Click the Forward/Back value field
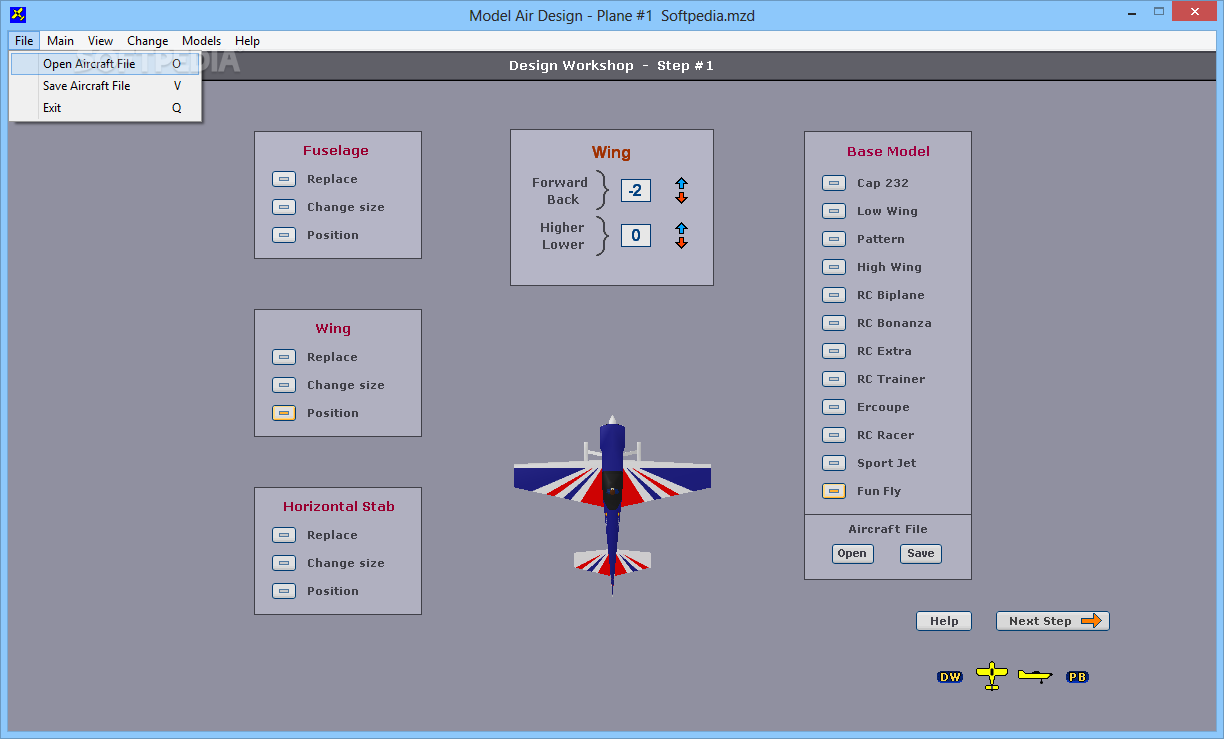 click(x=636, y=190)
